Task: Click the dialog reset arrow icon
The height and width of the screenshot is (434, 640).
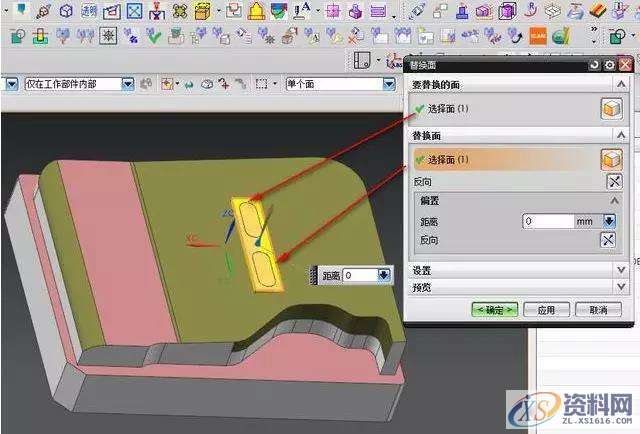Action: coord(594,65)
